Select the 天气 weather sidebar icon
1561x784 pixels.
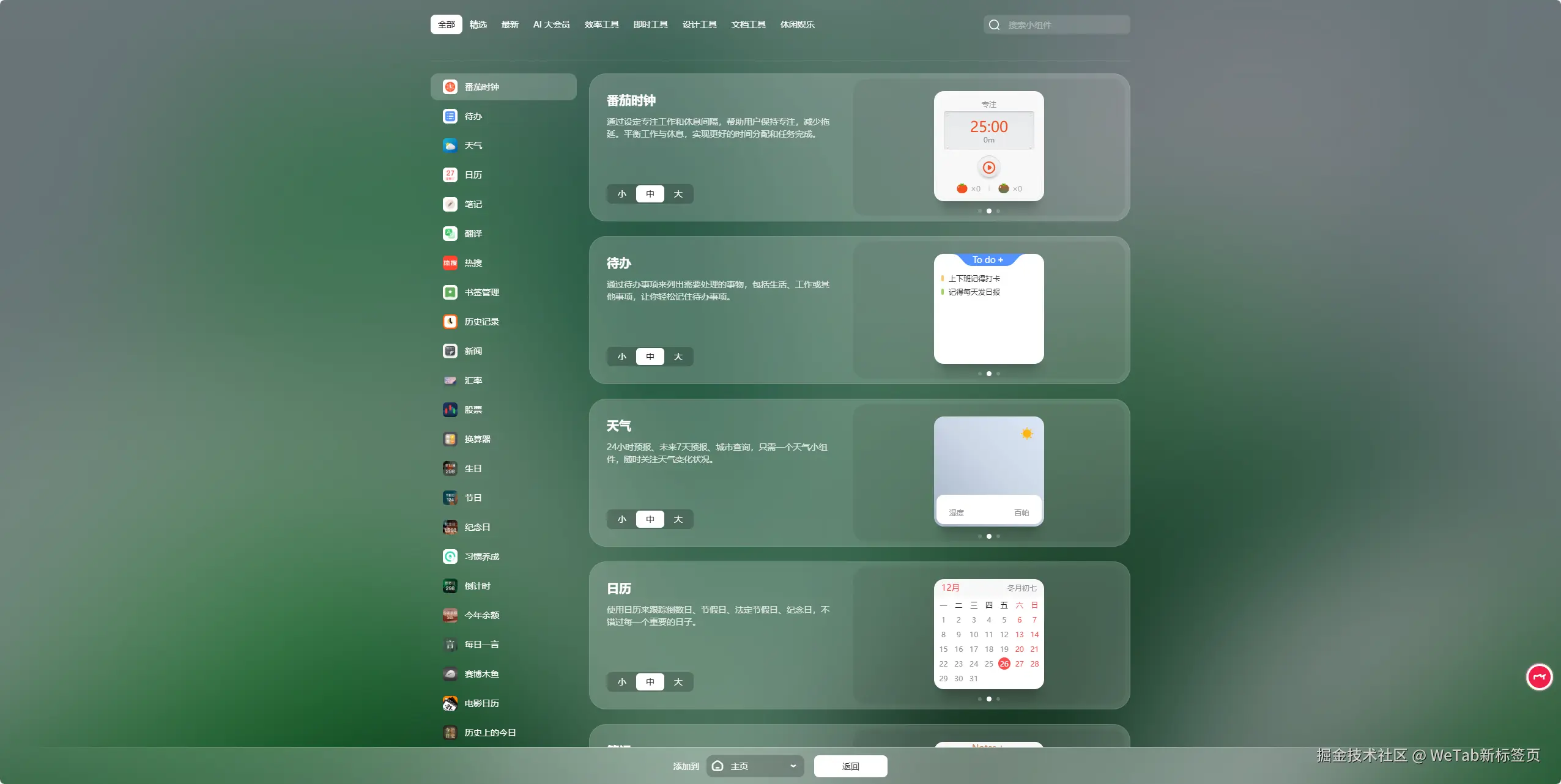pyautogui.click(x=450, y=146)
